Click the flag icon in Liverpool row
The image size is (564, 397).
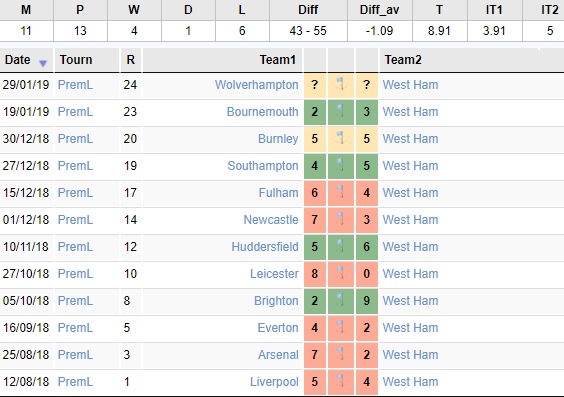341,381
